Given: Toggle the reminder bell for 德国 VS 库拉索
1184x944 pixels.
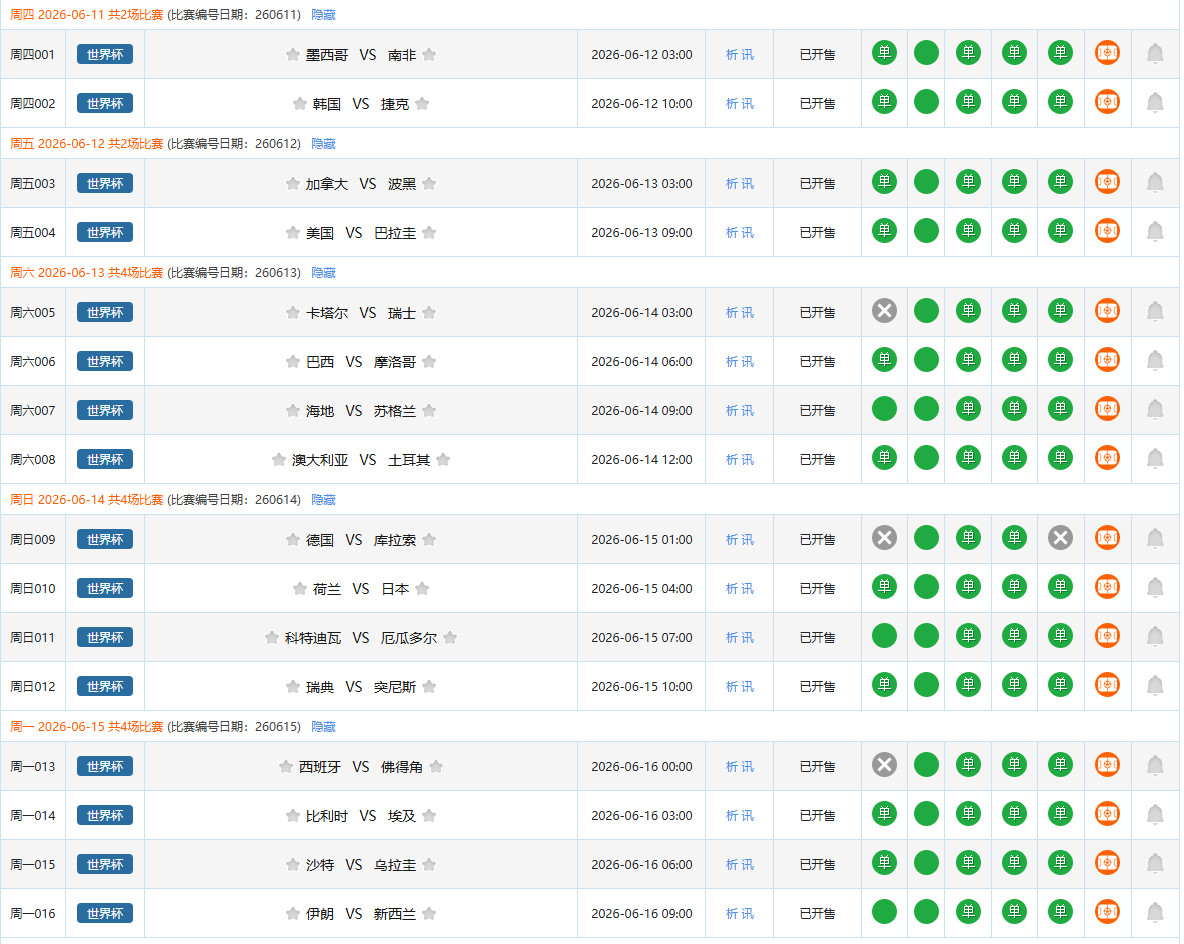Looking at the screenshot, I should (x=1155, y=538).
